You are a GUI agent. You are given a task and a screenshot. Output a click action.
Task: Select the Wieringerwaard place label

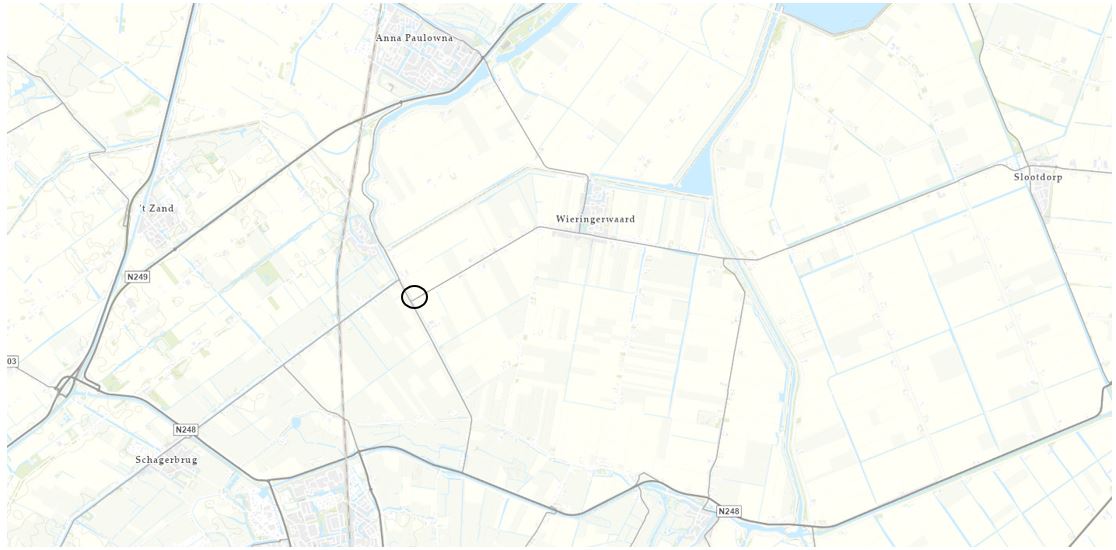(596, 219)
